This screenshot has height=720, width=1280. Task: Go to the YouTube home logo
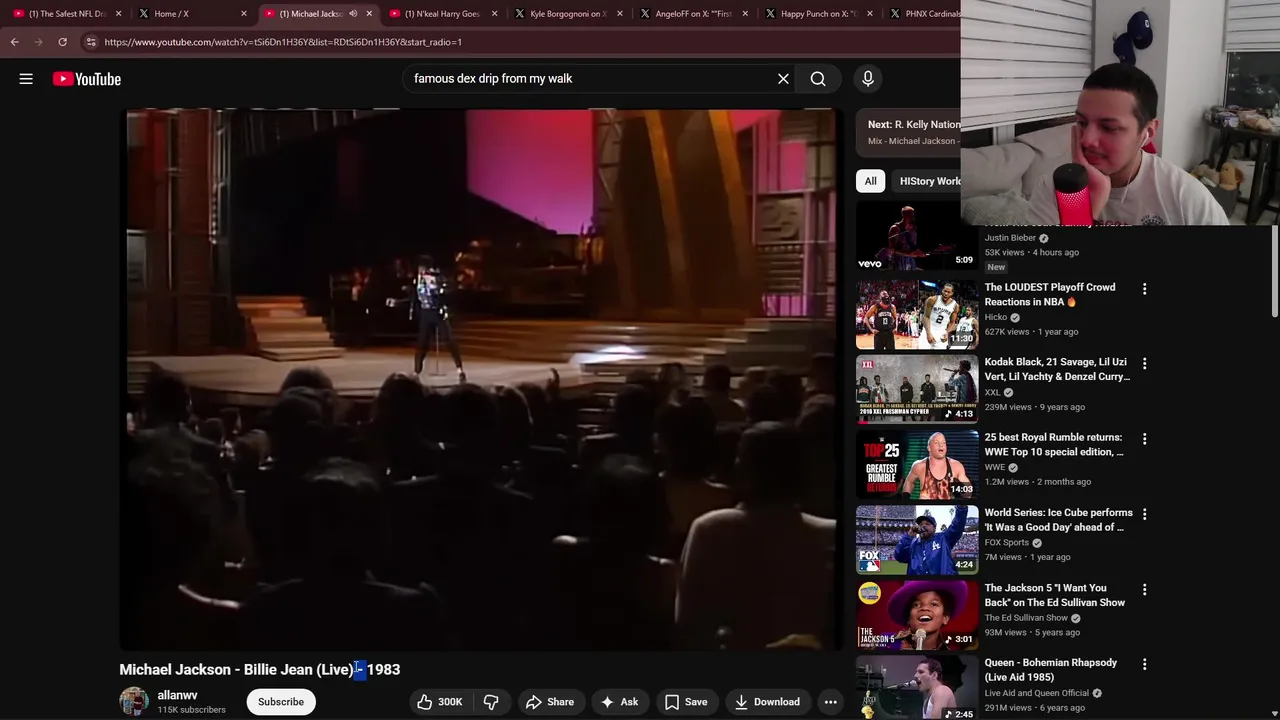click(x=87, y=79)
